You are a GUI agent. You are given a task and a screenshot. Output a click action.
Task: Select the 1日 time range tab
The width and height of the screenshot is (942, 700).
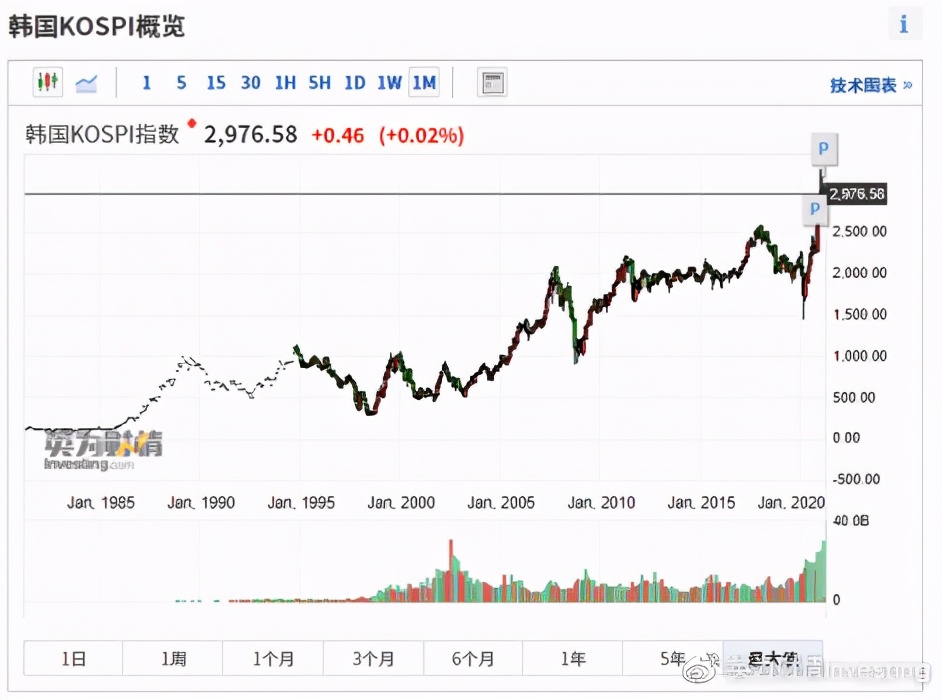pyautogui.click(x=73, y=659)
